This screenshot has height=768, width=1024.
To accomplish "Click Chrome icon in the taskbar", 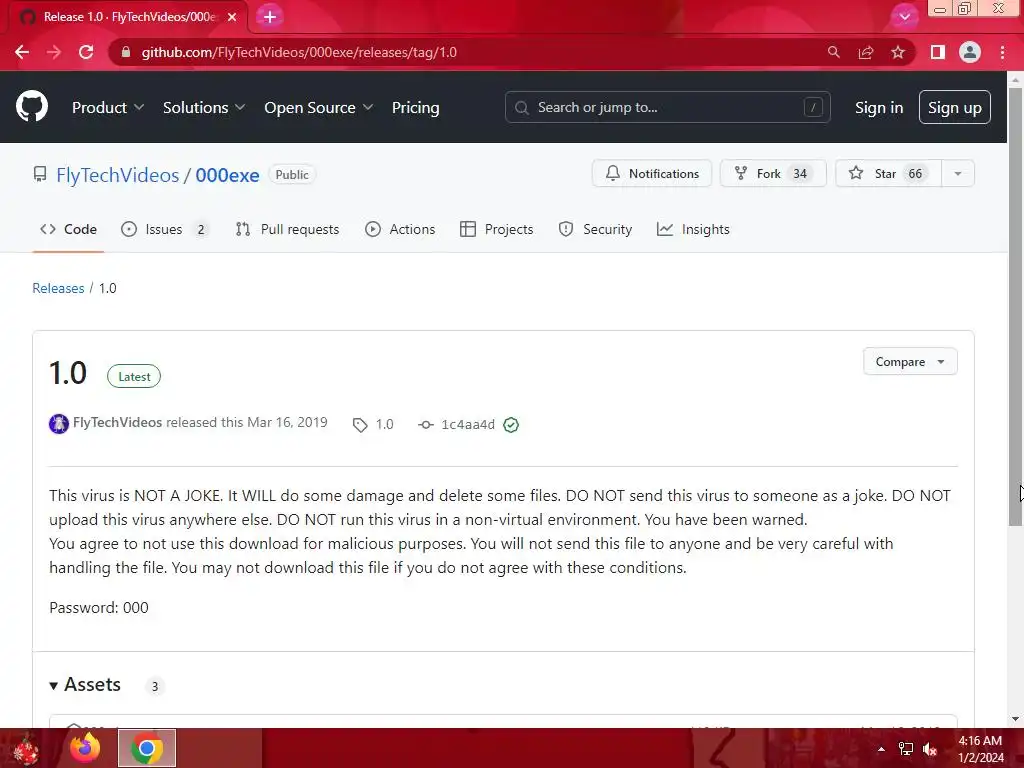I will [147, 748].
